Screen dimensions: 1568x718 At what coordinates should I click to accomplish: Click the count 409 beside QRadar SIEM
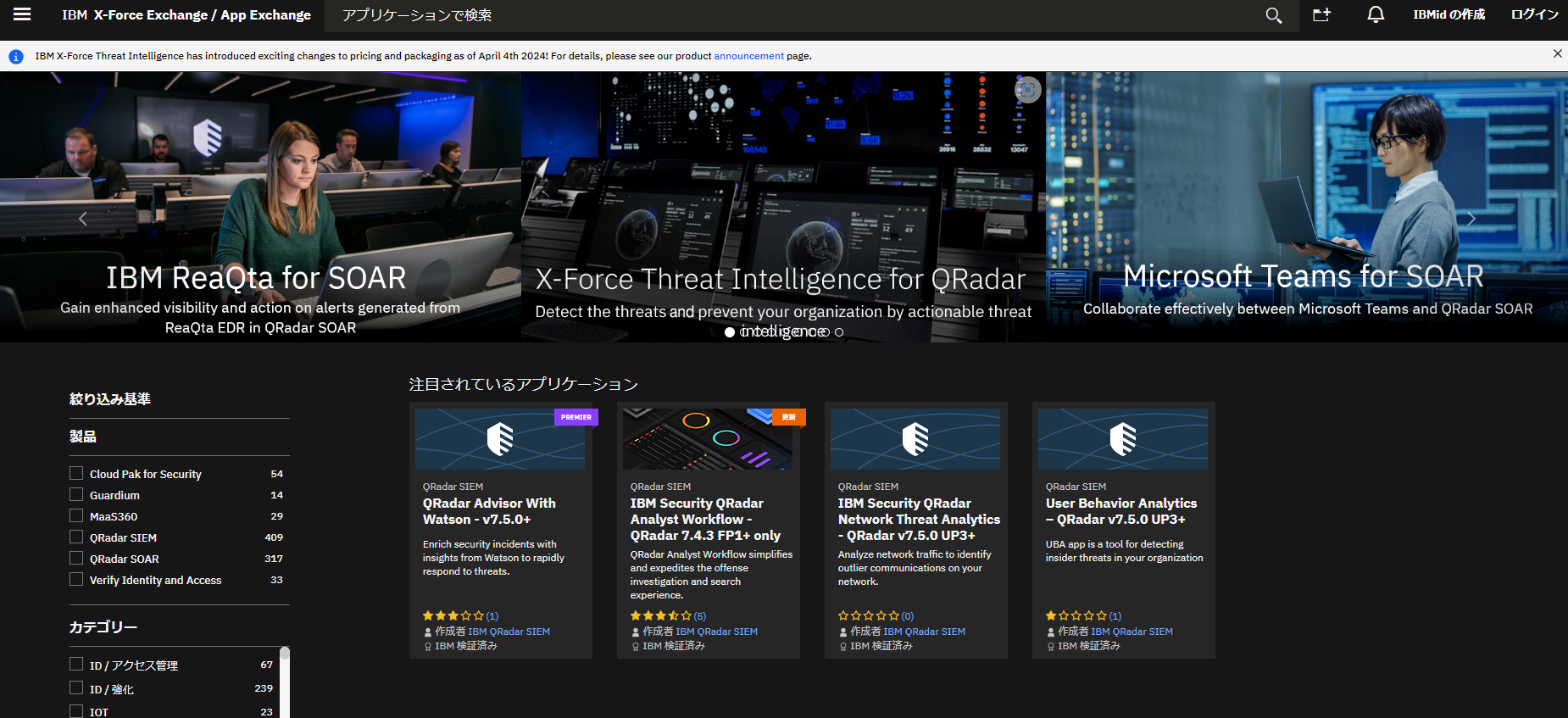pyautogui.click(x=274, y=537)
